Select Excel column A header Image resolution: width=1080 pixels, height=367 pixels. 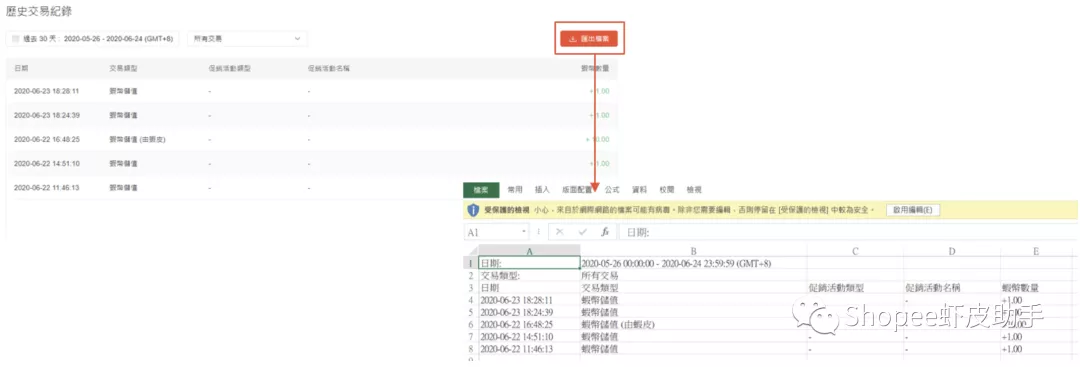click(x=529, y=251)
